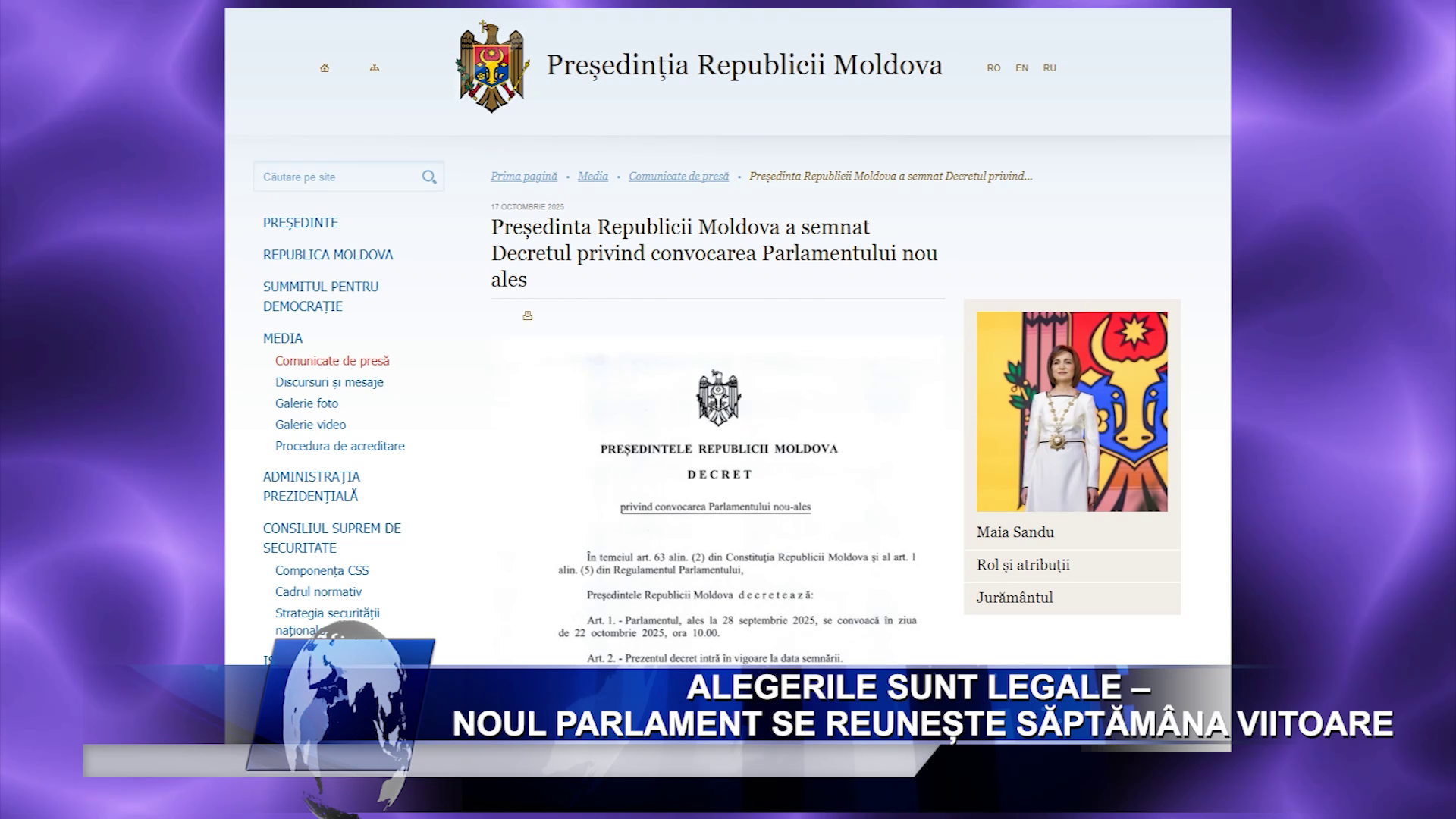Viewport: 1456px width, 819px height.
Task: Go to Prima pagină breadcrumb link
Action: (523, 177)
